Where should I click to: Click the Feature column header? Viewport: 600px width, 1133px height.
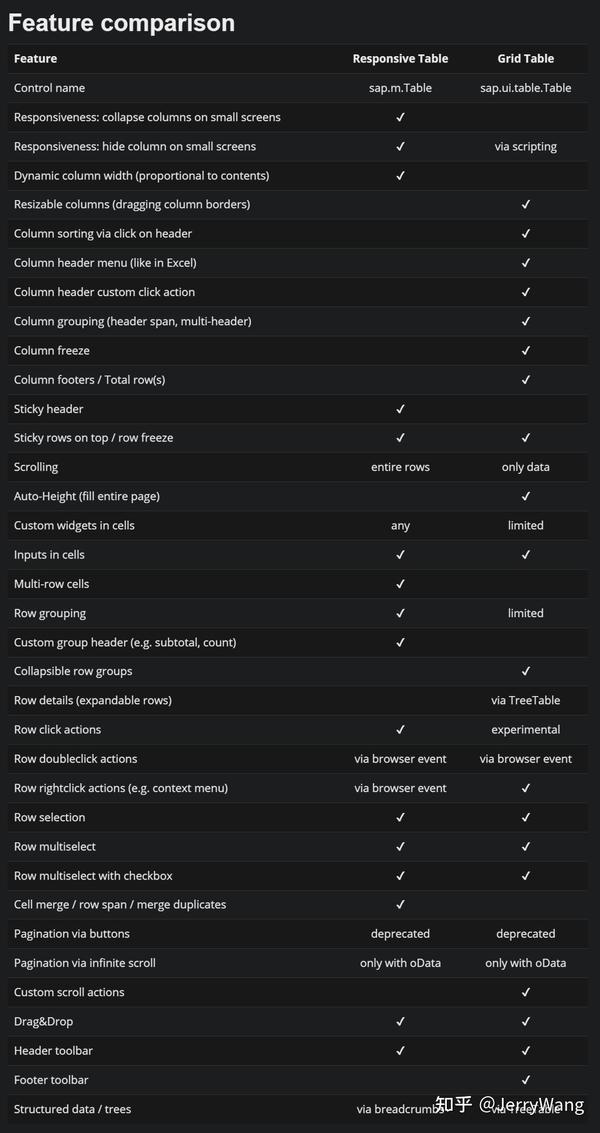pyautogui.click(x=36, y=59)
